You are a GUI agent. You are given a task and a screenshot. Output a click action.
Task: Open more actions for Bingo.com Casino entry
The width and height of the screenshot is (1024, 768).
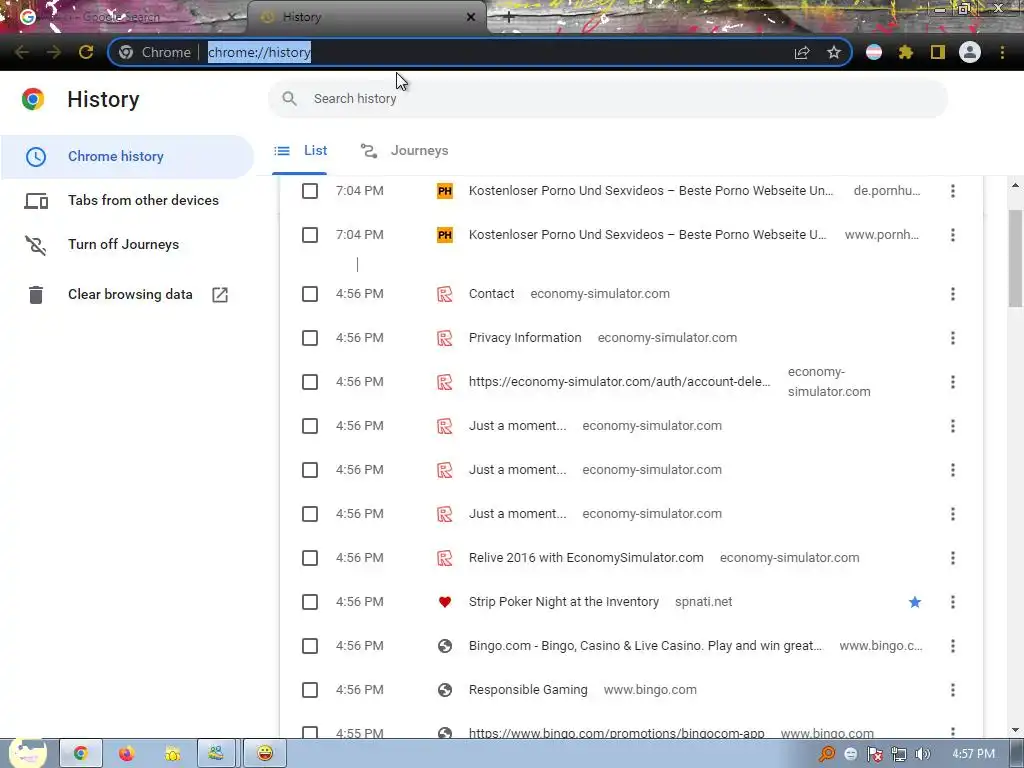point(953,647)
